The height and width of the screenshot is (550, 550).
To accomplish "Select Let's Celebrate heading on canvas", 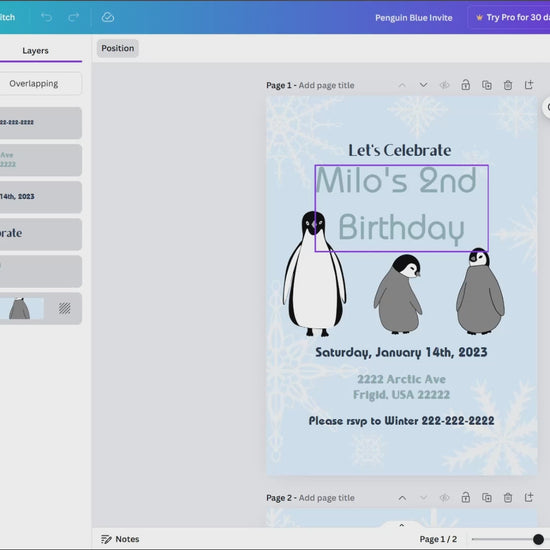I will (x=400, y=150).
